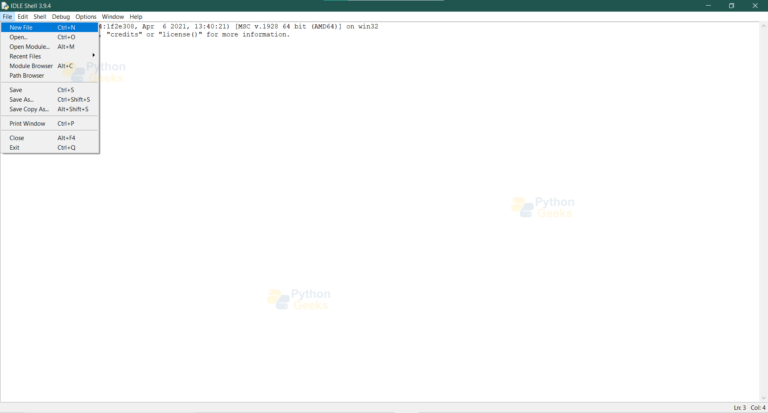This screenshot has width=768, height=413.
Task: Choose Exit from the File menu
Action: (x=15, y=147)
